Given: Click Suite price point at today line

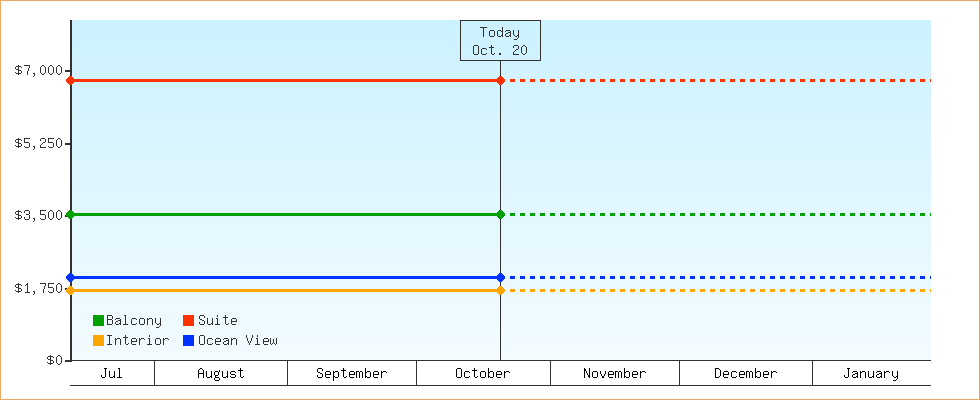Looking at the screenshot, I should tap(500, 80).
